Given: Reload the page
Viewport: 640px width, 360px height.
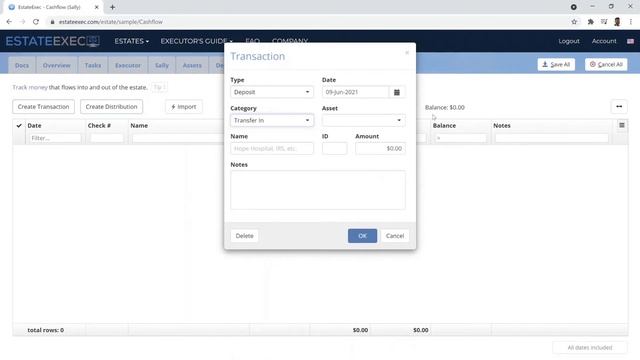Looking at the screenshot, I should pos(36,22).
